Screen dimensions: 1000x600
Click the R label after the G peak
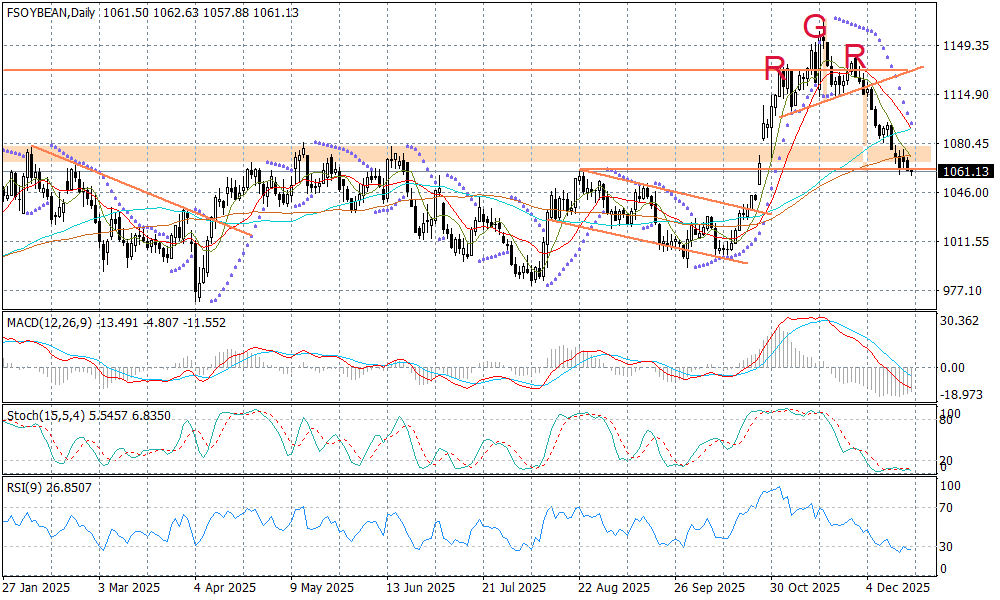[x=854, y=56]
